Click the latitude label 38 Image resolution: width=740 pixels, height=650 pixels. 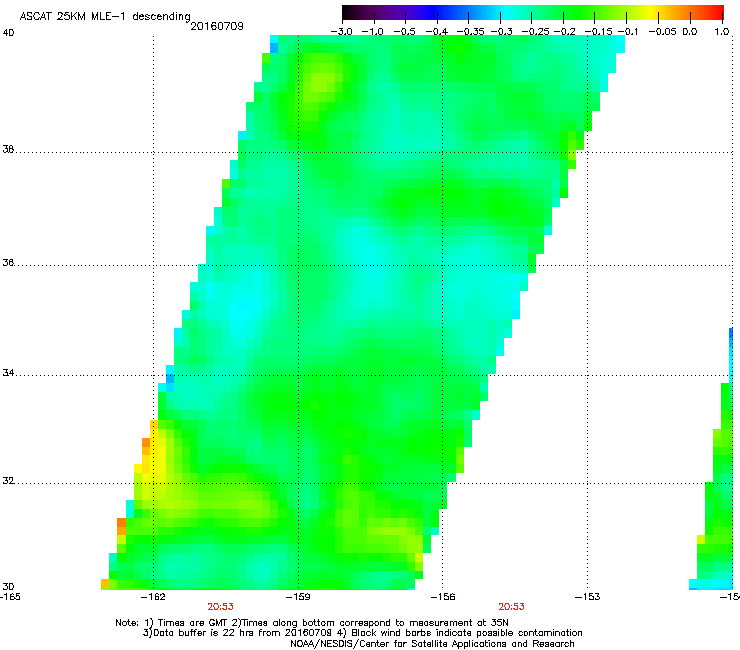(8, 149)
